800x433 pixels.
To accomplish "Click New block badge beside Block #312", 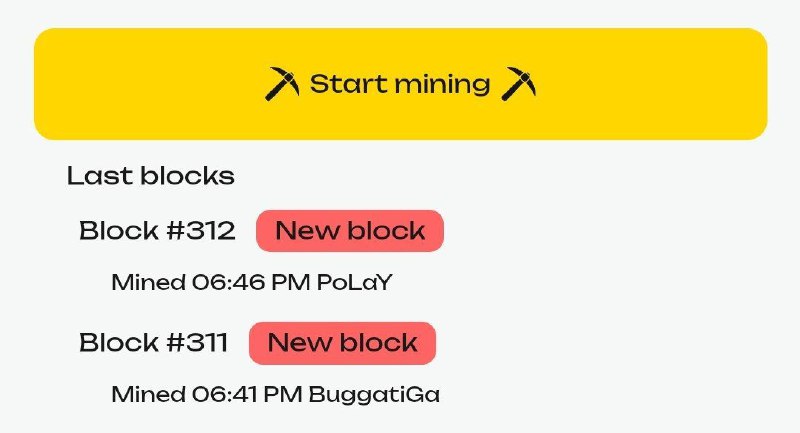I will pyautogui.click(x=350, y=231).
